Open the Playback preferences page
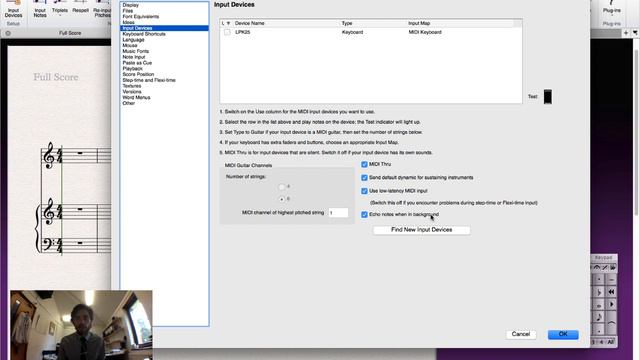Image resolution: width=640 pixels, height=360 pixels. click(x=133, y=69)
